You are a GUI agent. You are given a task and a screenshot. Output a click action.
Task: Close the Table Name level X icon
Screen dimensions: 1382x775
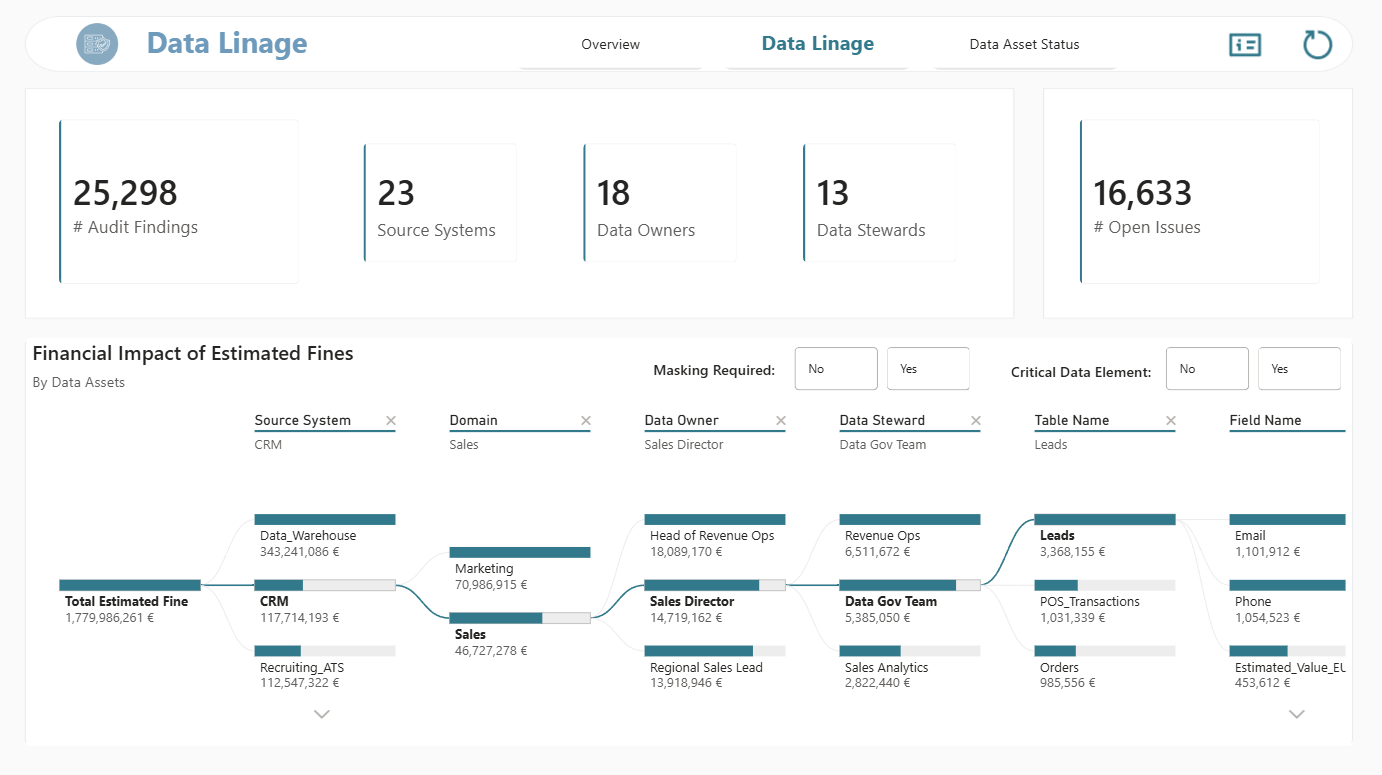1171,421
